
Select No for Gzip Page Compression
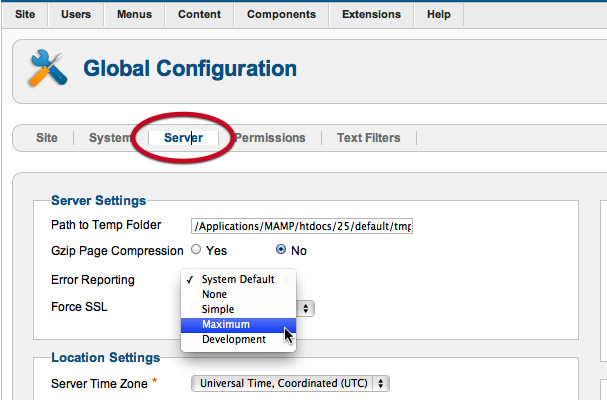(281, 249)
